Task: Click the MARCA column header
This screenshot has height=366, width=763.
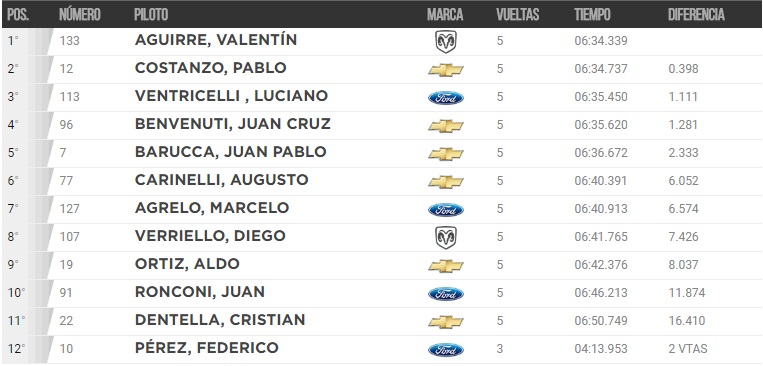Action: coord(445,15)
